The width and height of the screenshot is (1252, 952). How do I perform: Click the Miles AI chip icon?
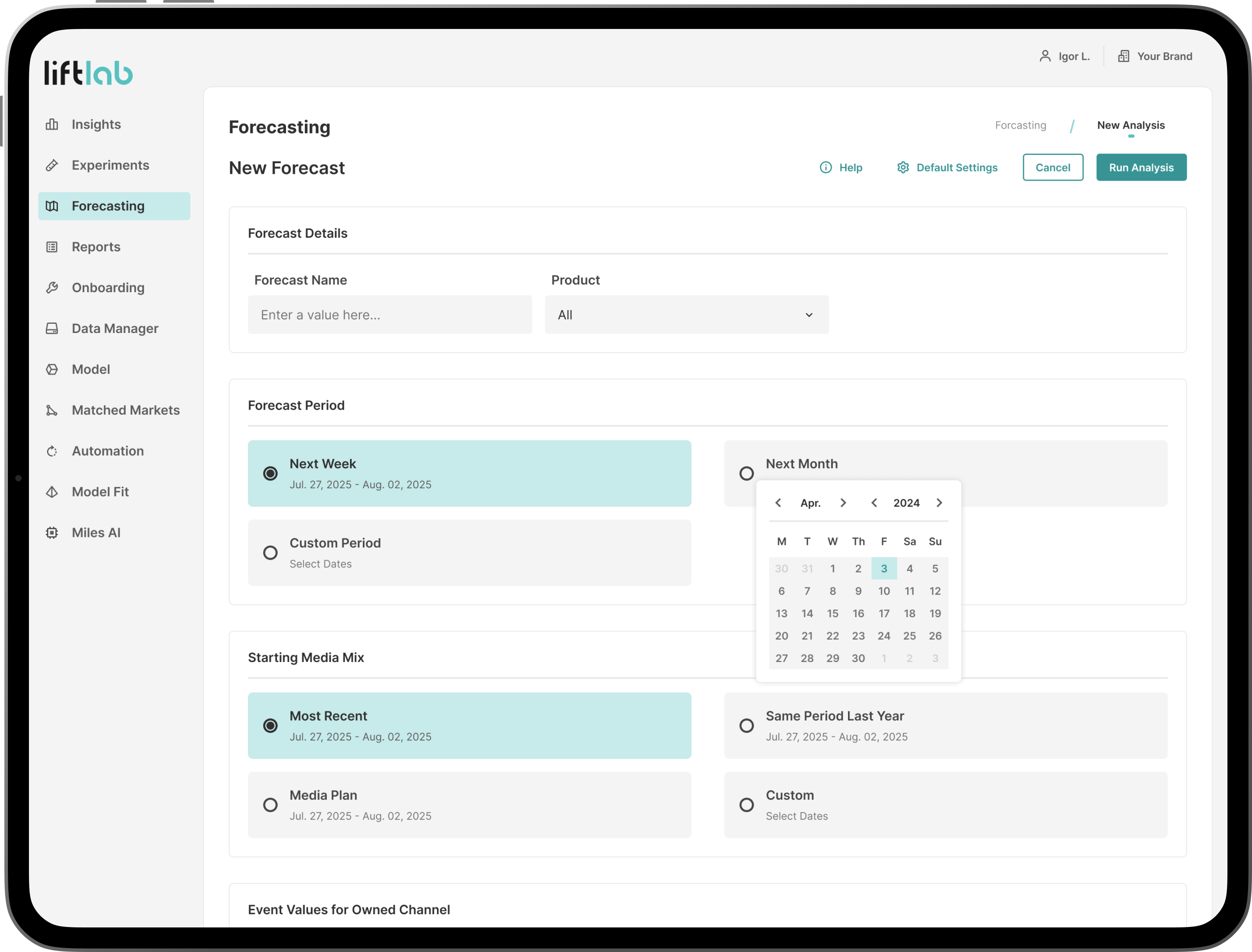(x=52, y=533)
